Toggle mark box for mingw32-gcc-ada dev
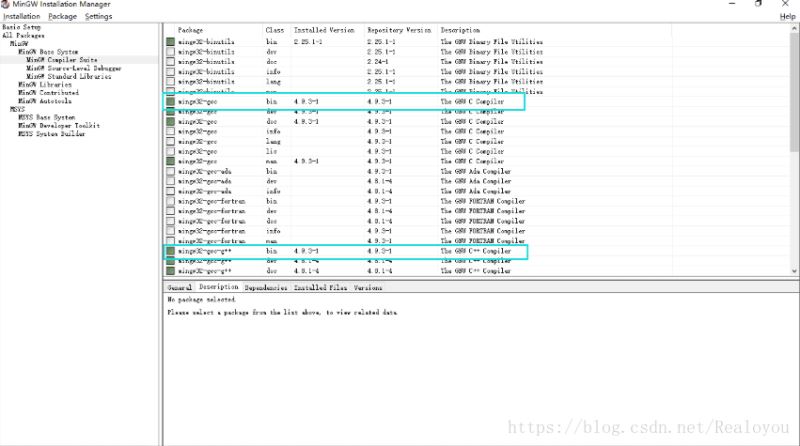Screen dimensions: 800x446 [x=170, y=181]
